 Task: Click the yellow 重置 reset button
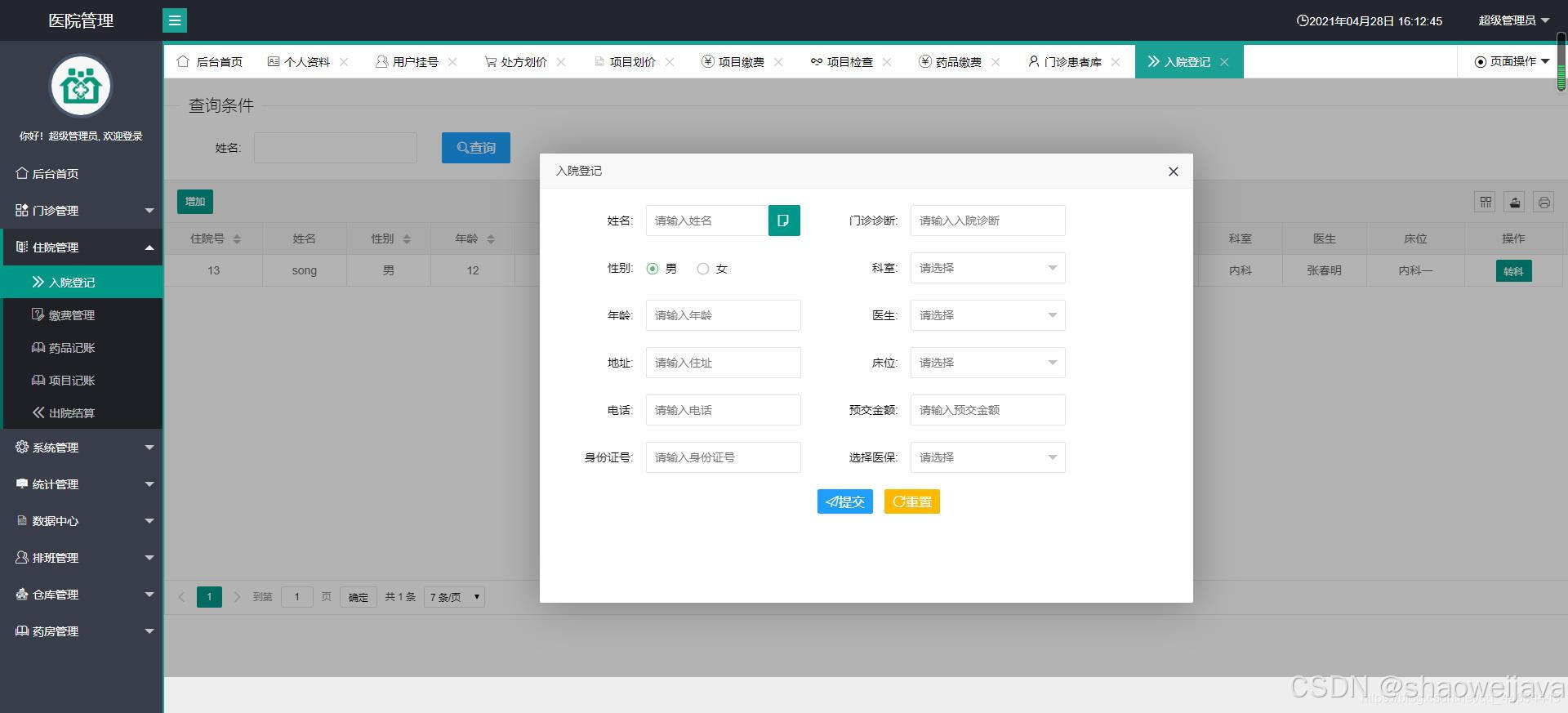912,501
